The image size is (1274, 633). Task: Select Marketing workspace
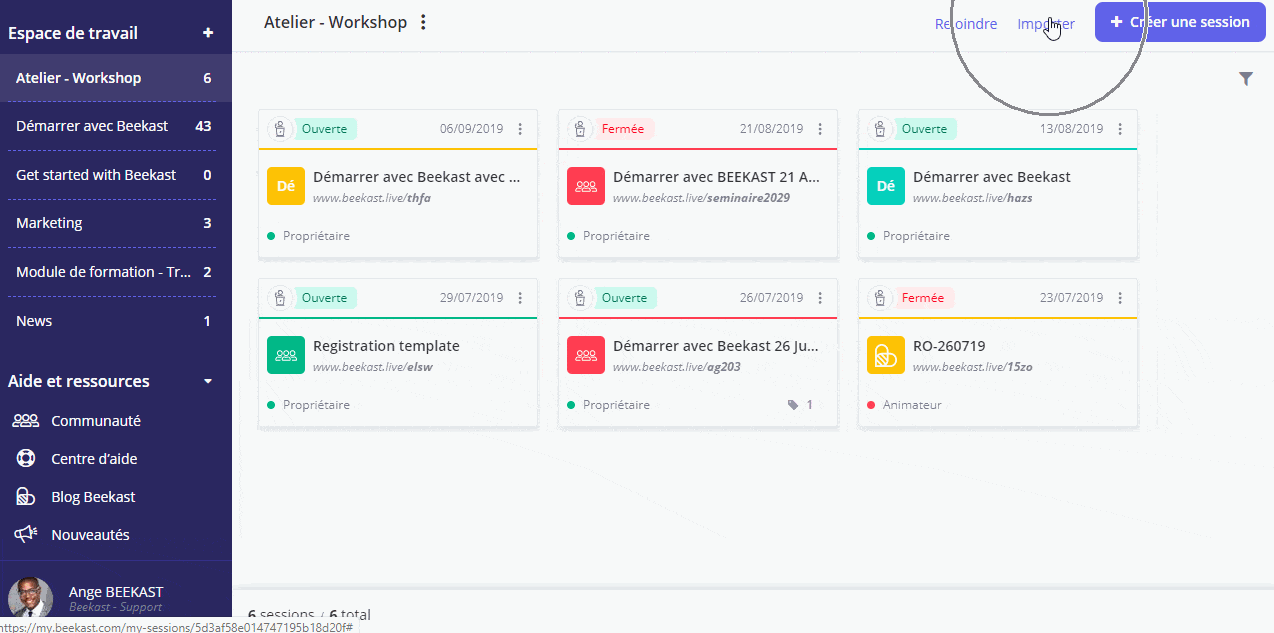point(116,223)
